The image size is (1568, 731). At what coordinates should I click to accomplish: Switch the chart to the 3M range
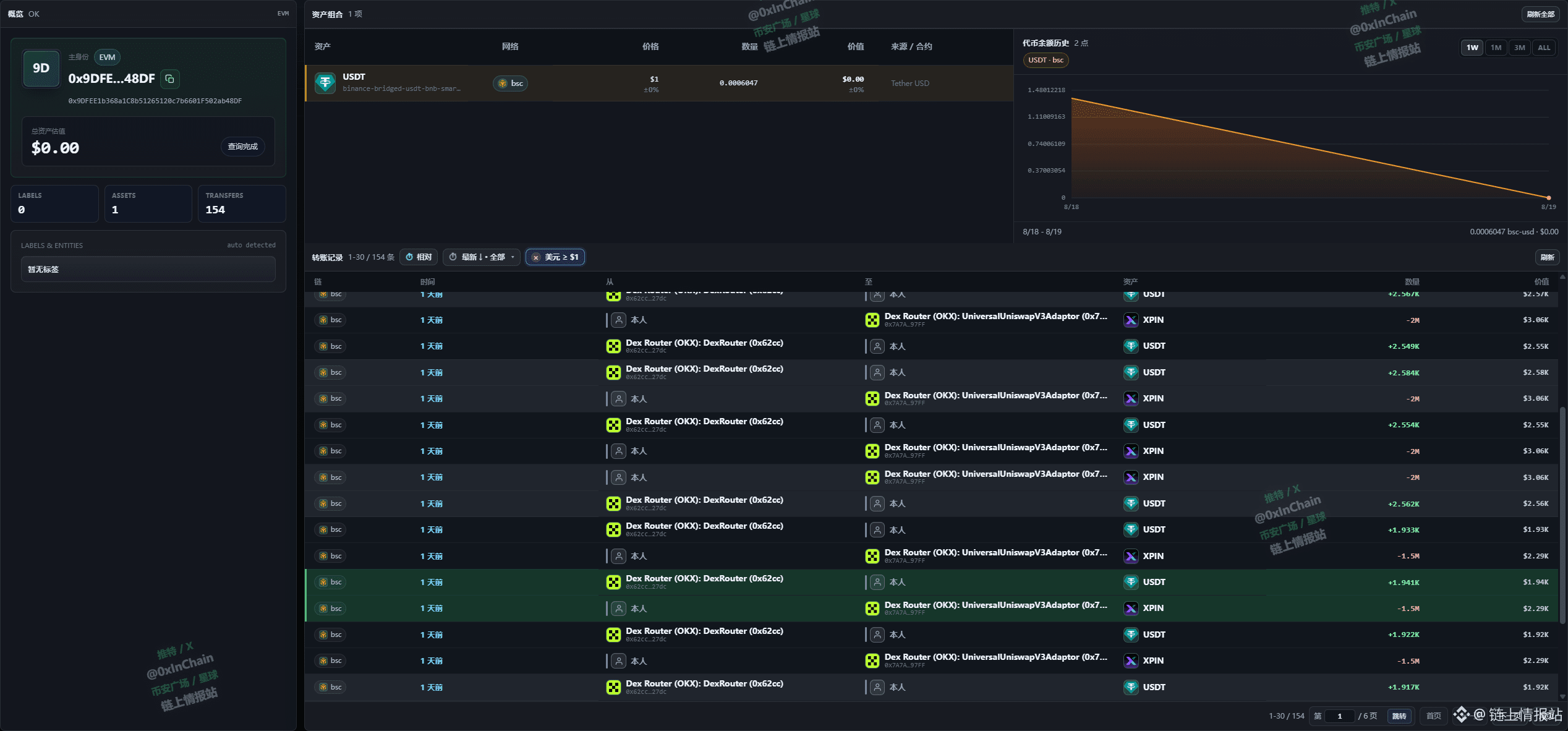pyautogui.click(x=1519, y=48)
